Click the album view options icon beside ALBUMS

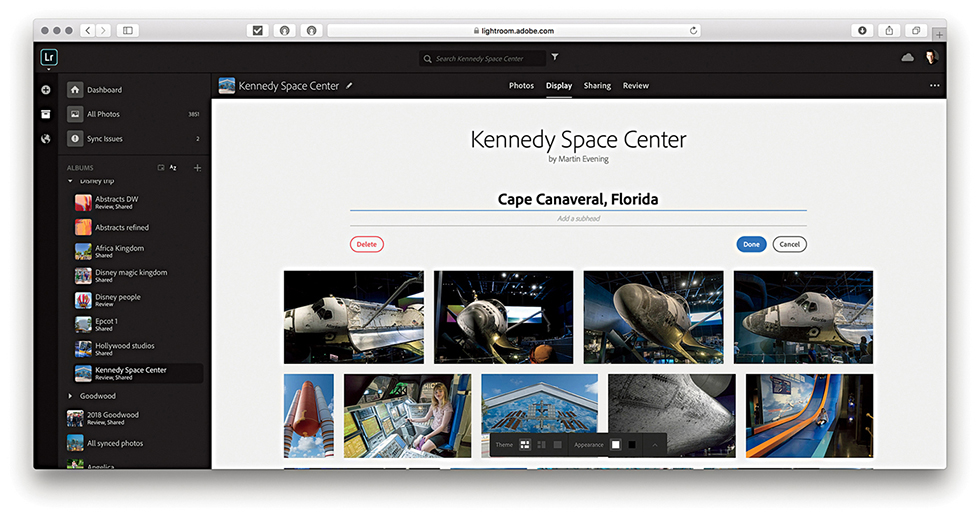(161, 168)
